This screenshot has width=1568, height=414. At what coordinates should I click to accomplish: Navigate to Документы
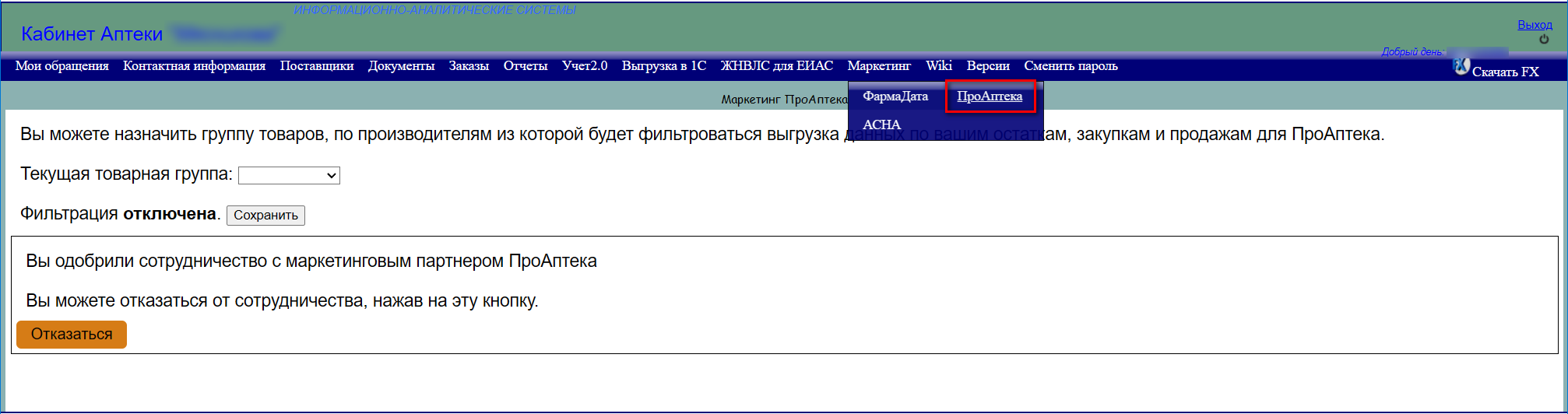click(401, 66)
